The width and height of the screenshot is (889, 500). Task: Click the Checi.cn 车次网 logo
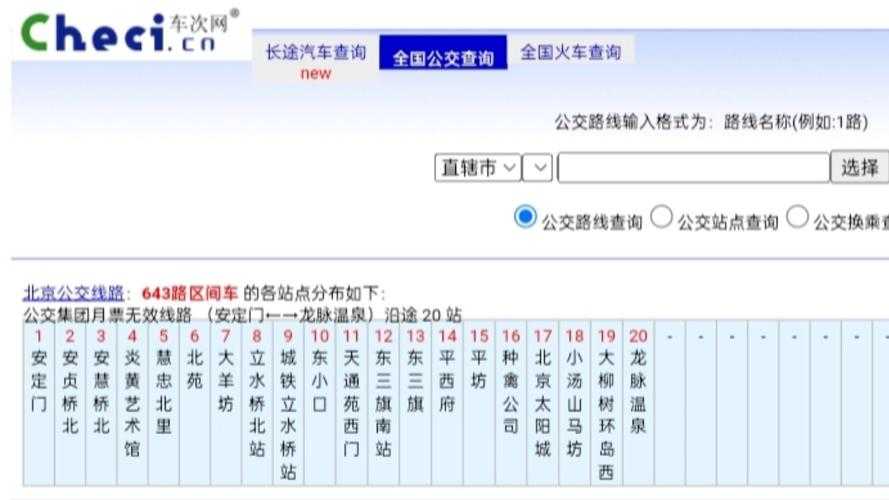click(x=130, y=32)
